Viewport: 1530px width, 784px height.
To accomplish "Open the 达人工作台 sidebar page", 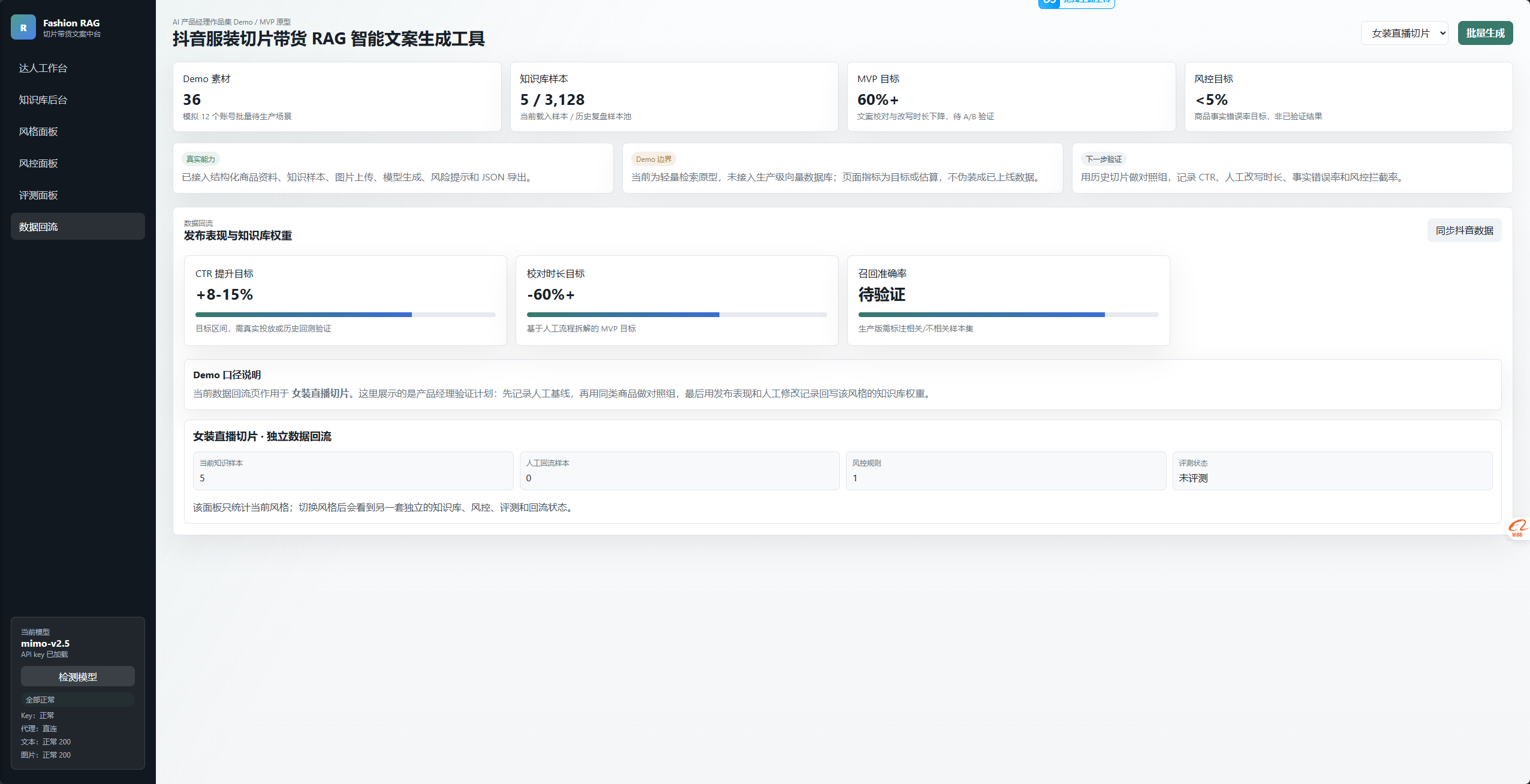I will tap(78, 68).
